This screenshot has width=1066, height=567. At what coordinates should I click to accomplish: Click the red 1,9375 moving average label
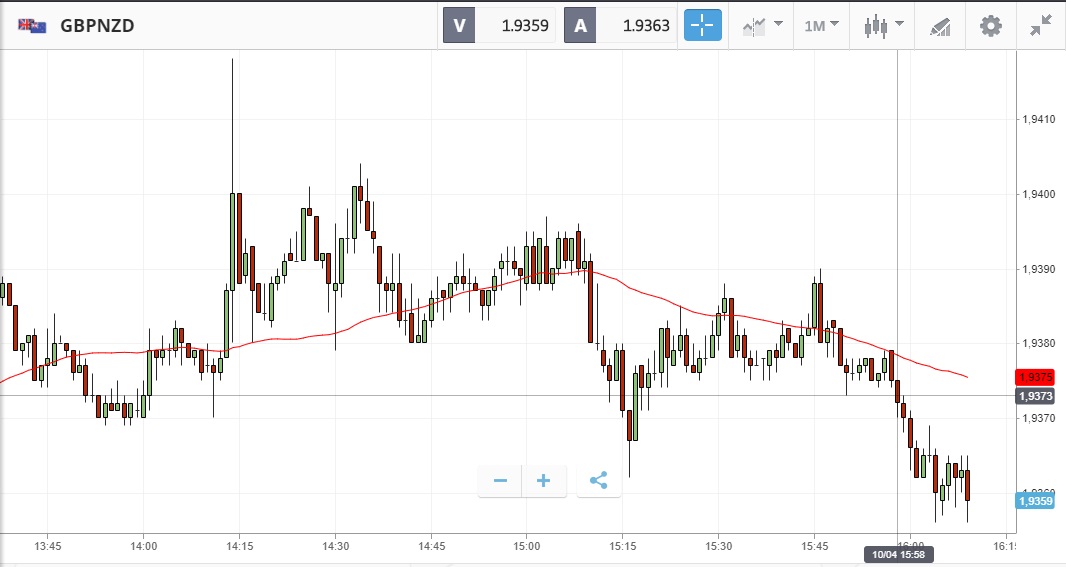(x=1035, y=377)
